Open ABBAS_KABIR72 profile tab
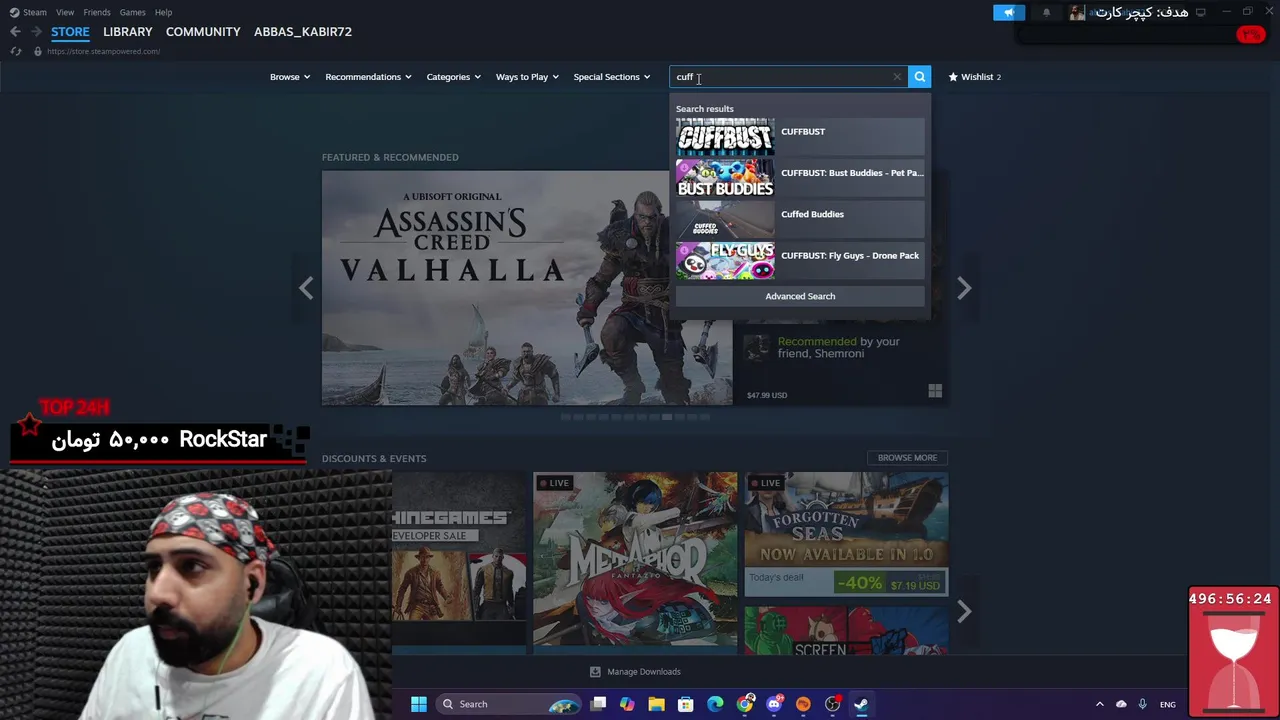Viewport: 1280px width, 720px height. (x=303, y=32)
